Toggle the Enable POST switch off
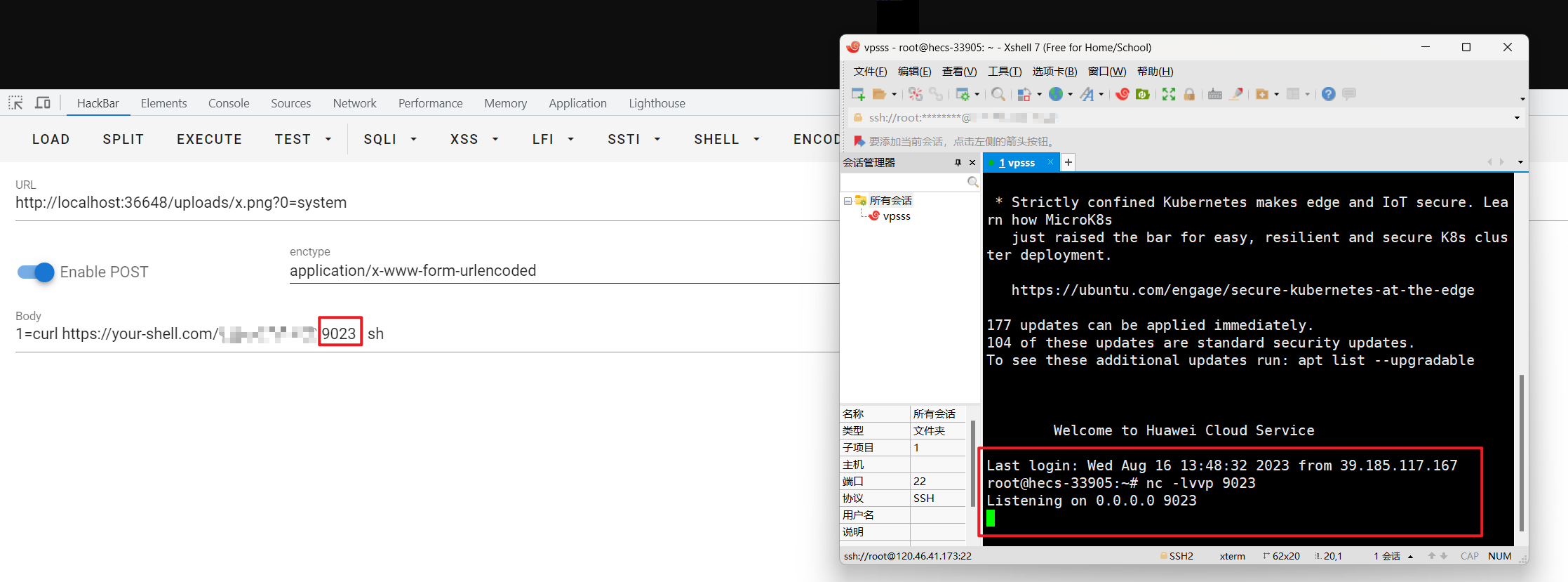 coord(35,272)
